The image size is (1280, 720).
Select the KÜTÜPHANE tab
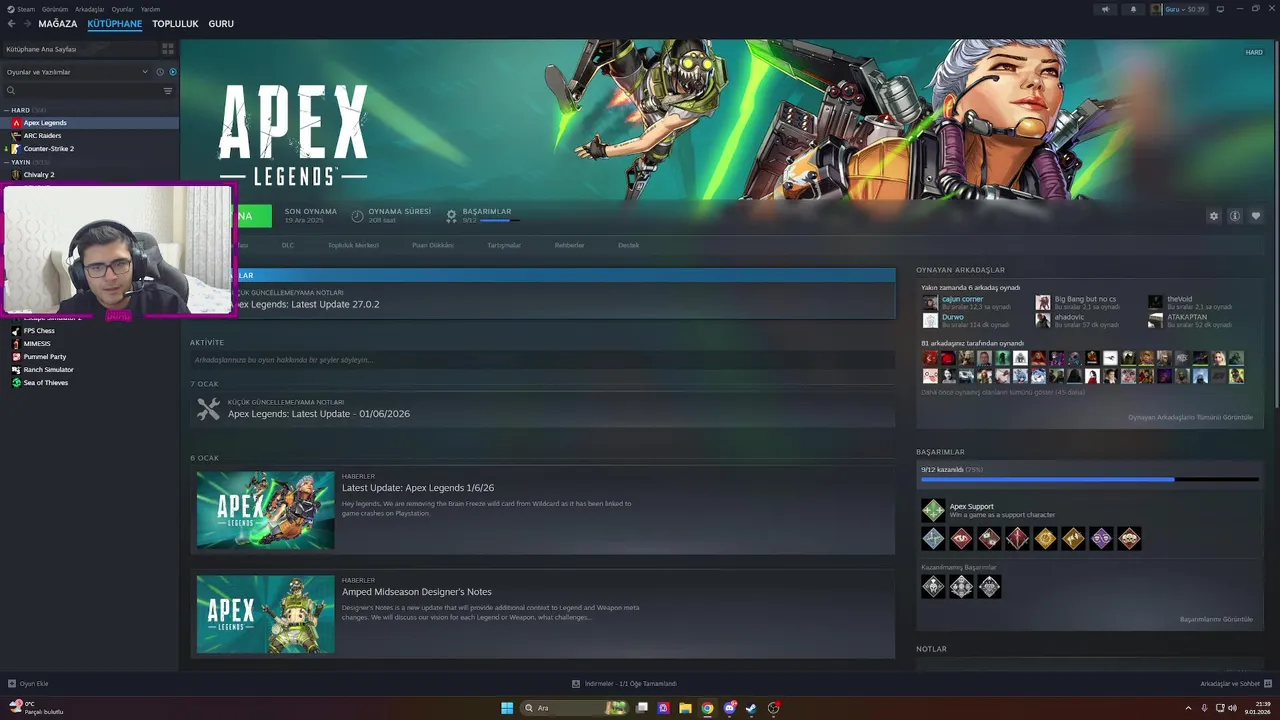pos(115,24)
